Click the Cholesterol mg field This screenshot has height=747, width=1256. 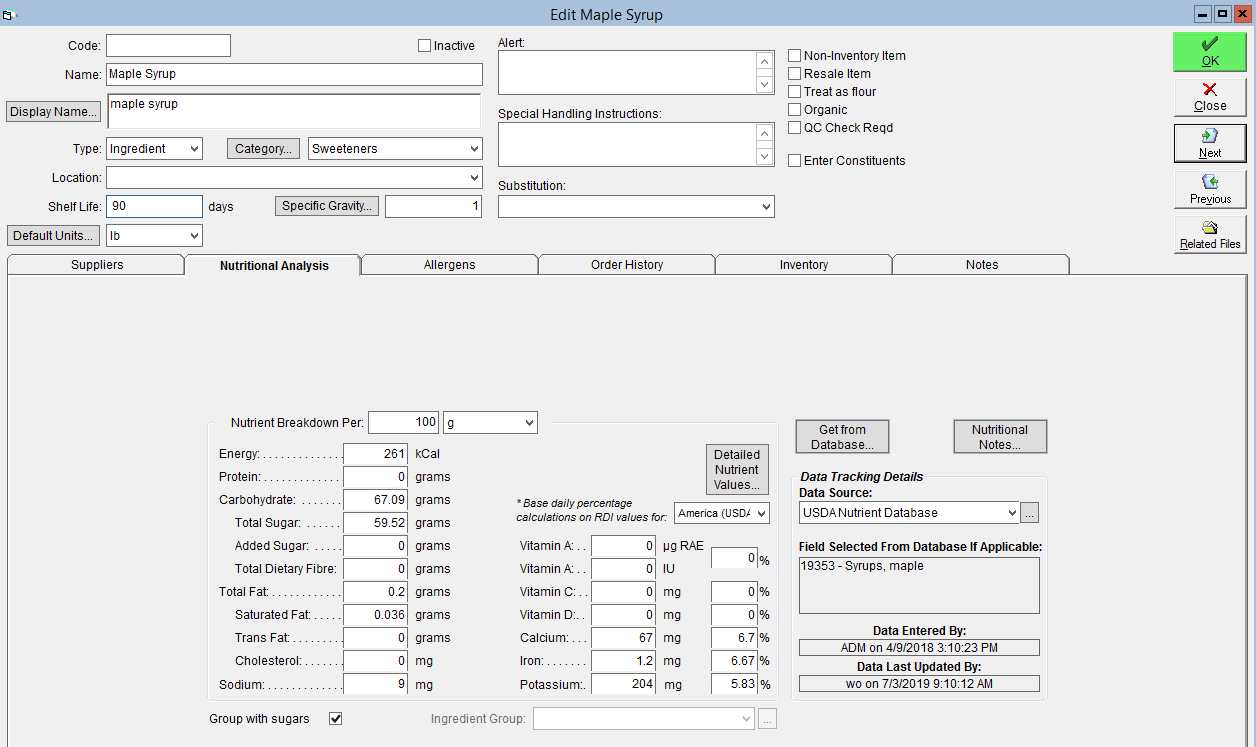click(x=376, y=661)
